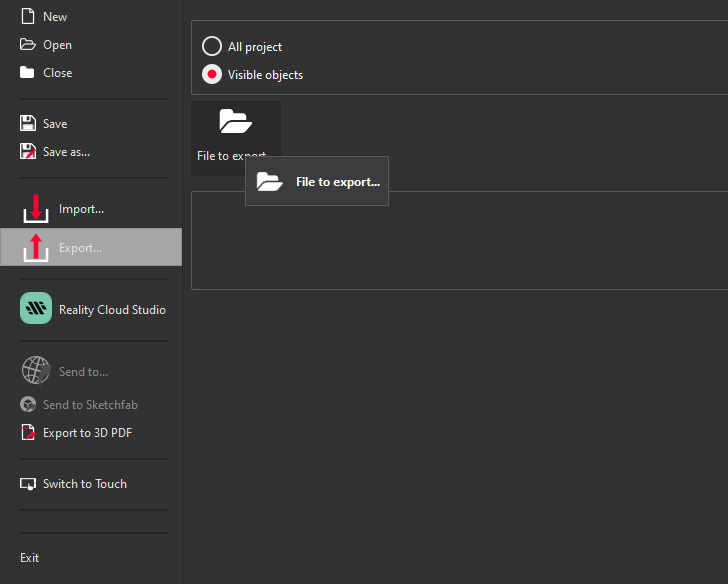
Task: Select Send to Sketchfab entry
Action: (x=93, y=405)
